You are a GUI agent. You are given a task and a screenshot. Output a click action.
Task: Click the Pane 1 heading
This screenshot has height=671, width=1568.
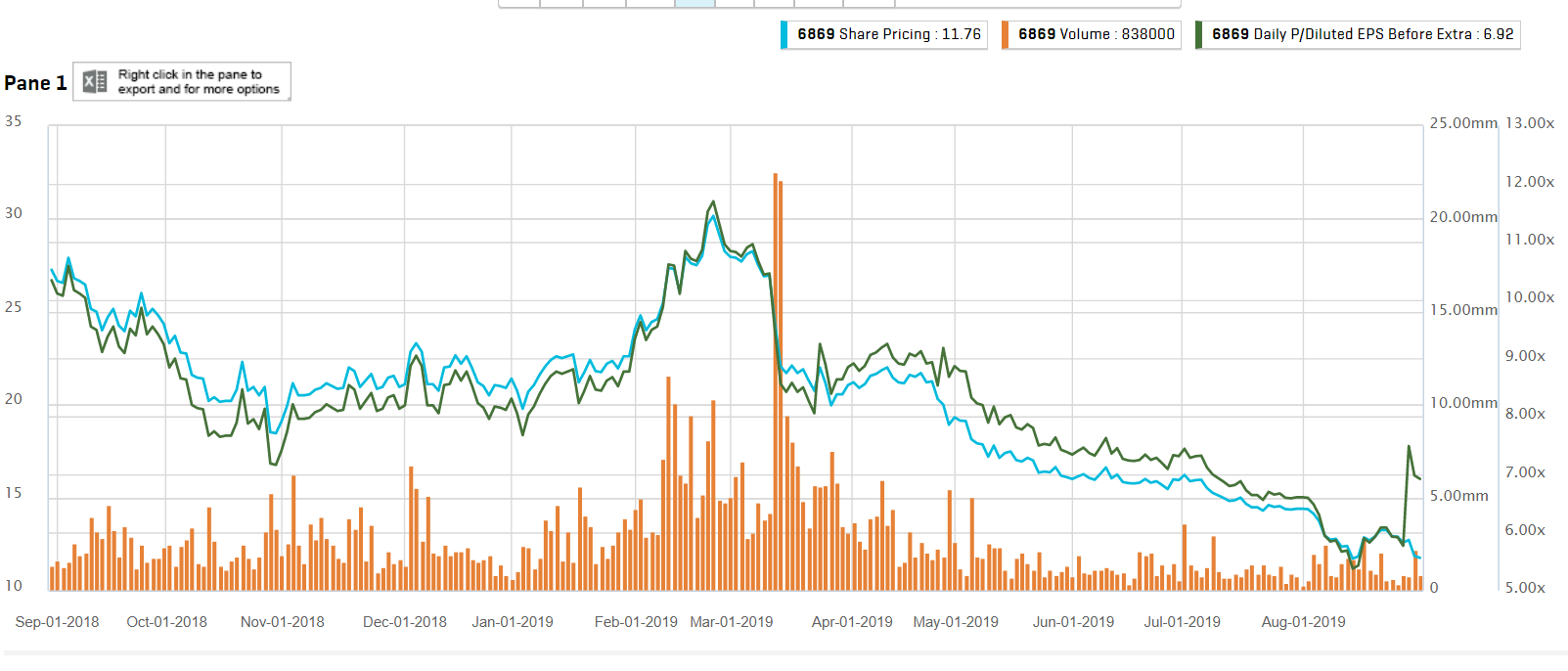35,83
